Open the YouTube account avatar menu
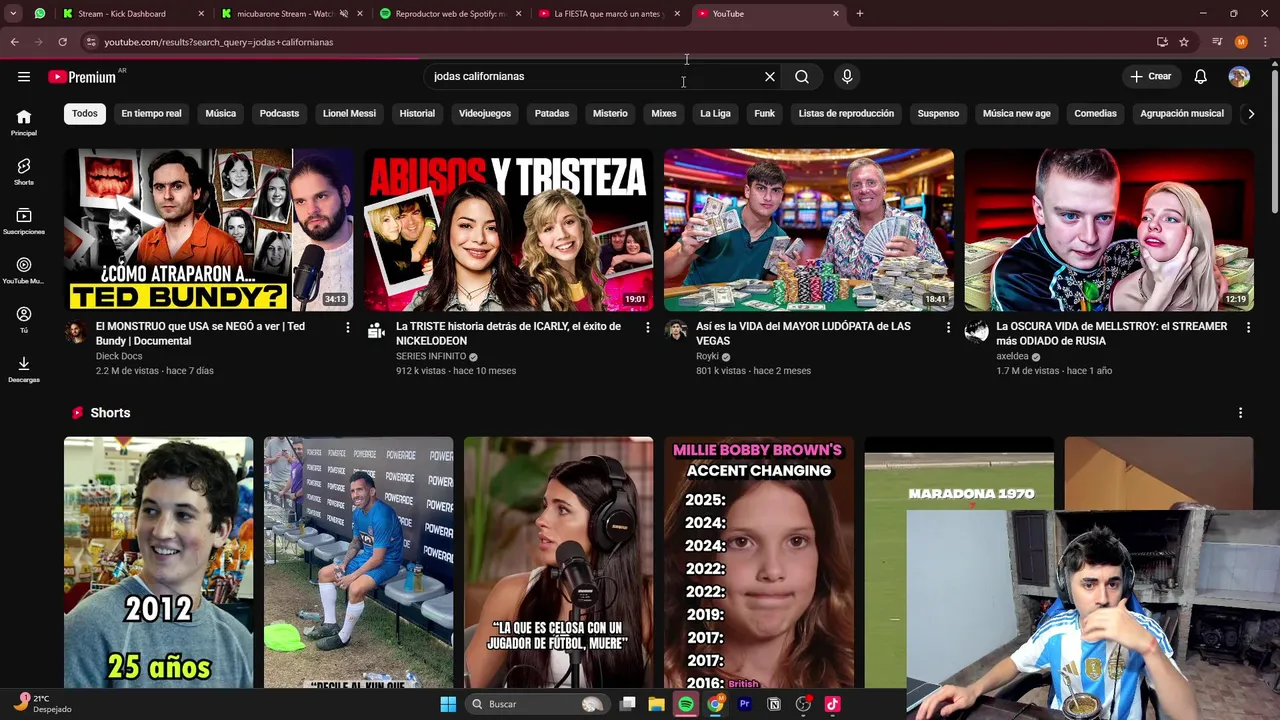The height and width of the screenshot is (720, 1280). tap(1239, 77)
